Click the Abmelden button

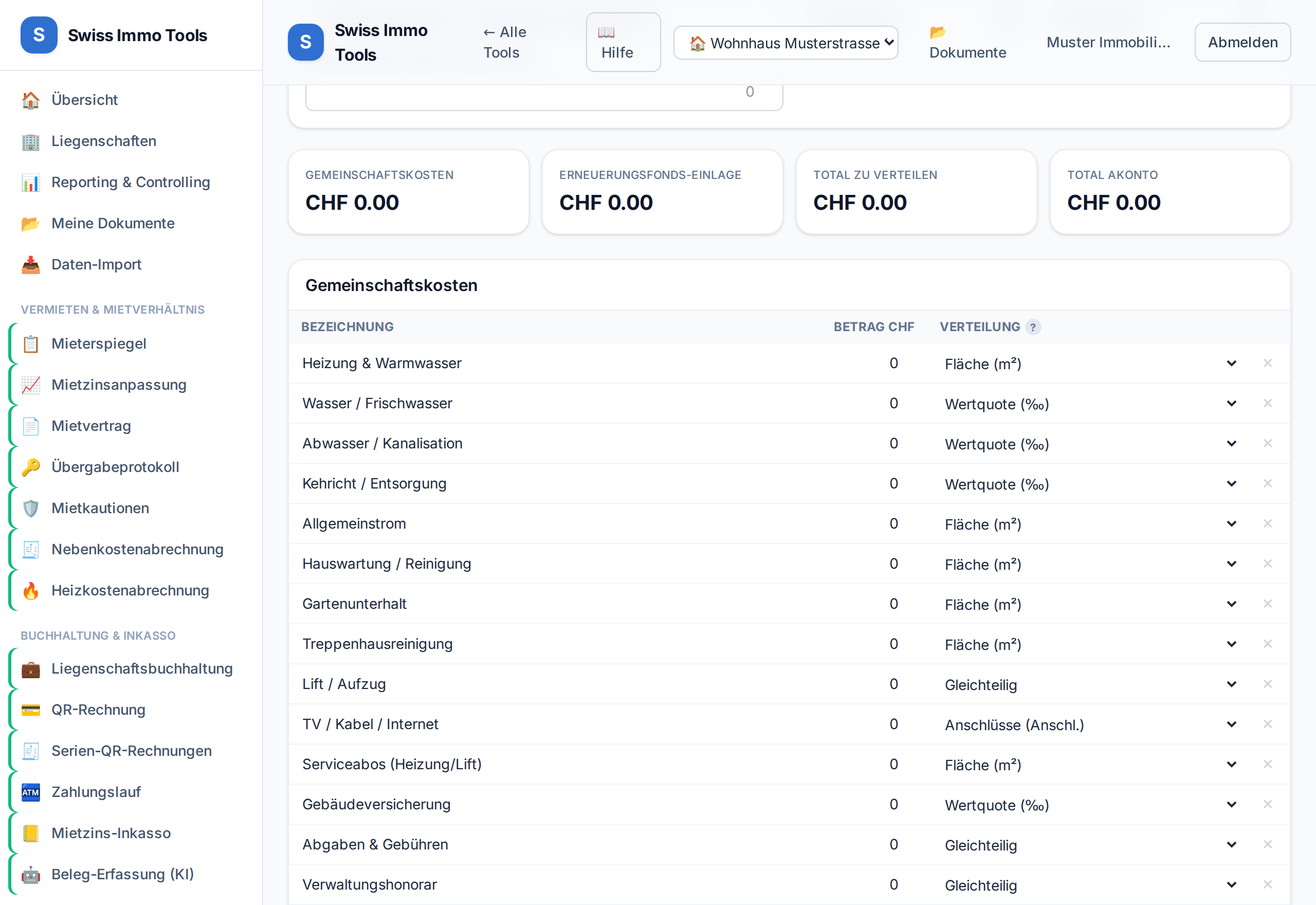coord(1242,43)
